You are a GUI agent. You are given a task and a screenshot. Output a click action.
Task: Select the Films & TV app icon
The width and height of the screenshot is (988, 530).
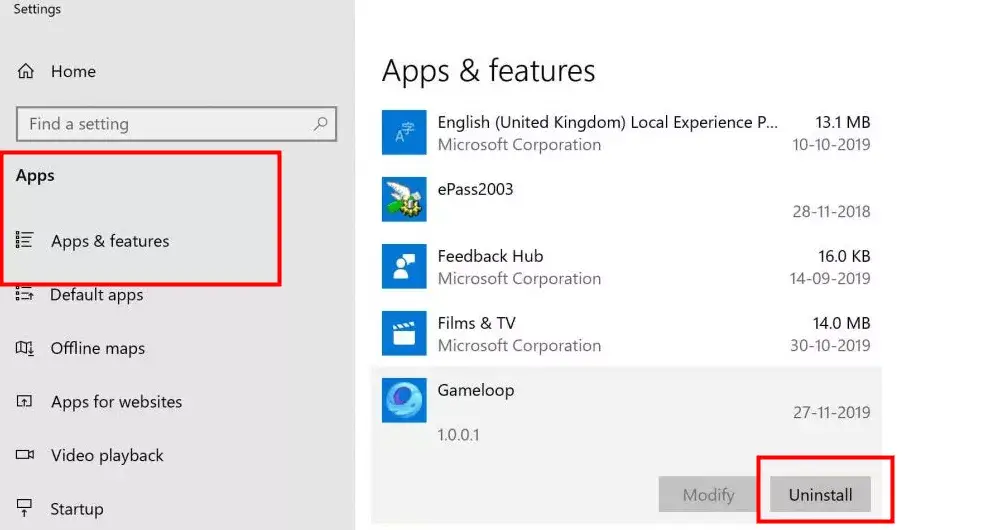coord(404,333)
